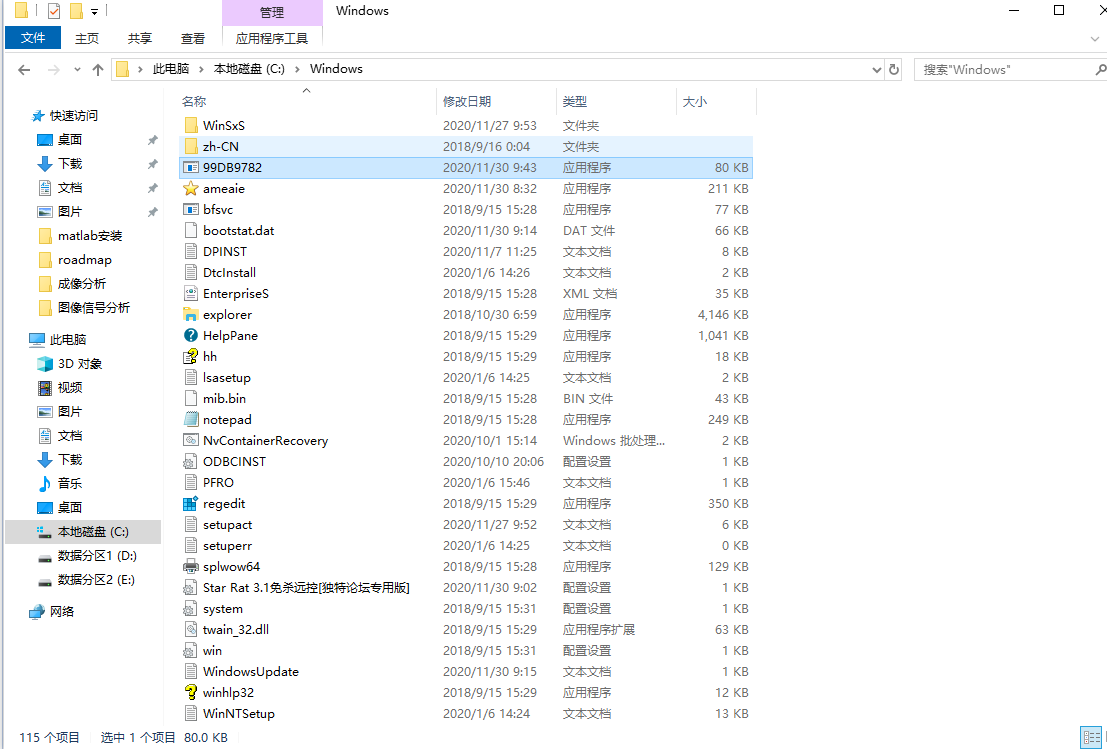Open recent locations dropdown arrow
This screenshot has width=1107, height=749.
[x=77, y=69]
